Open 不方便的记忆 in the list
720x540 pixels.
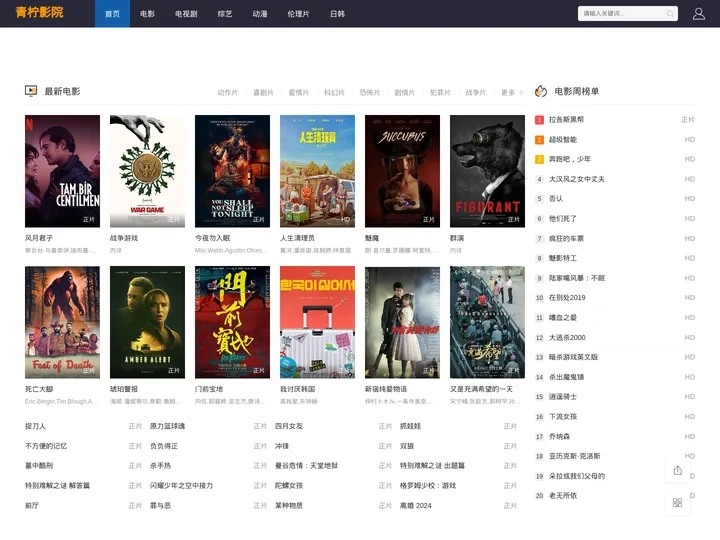pos(46,446)
